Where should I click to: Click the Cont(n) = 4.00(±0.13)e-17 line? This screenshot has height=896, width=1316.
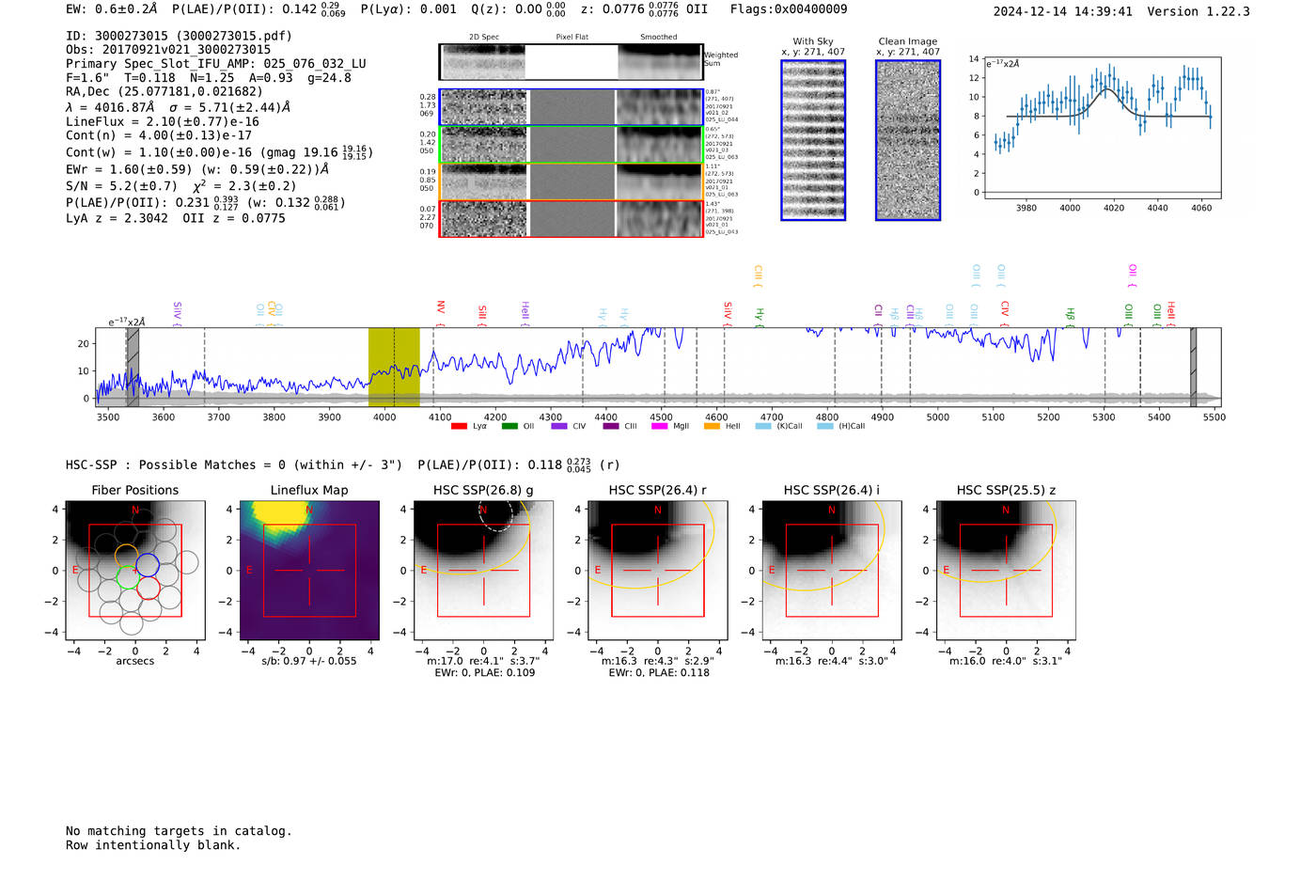coord(159,135)
